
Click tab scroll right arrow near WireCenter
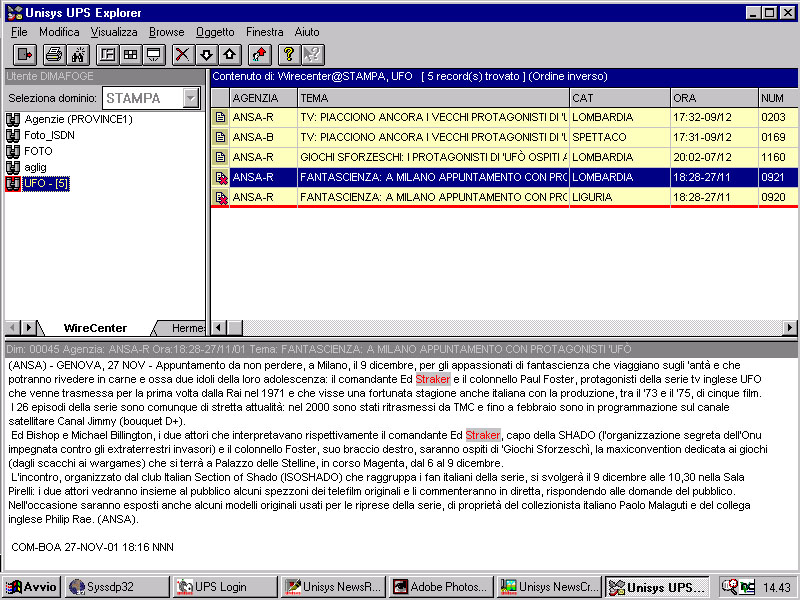(x=29, y=328)
